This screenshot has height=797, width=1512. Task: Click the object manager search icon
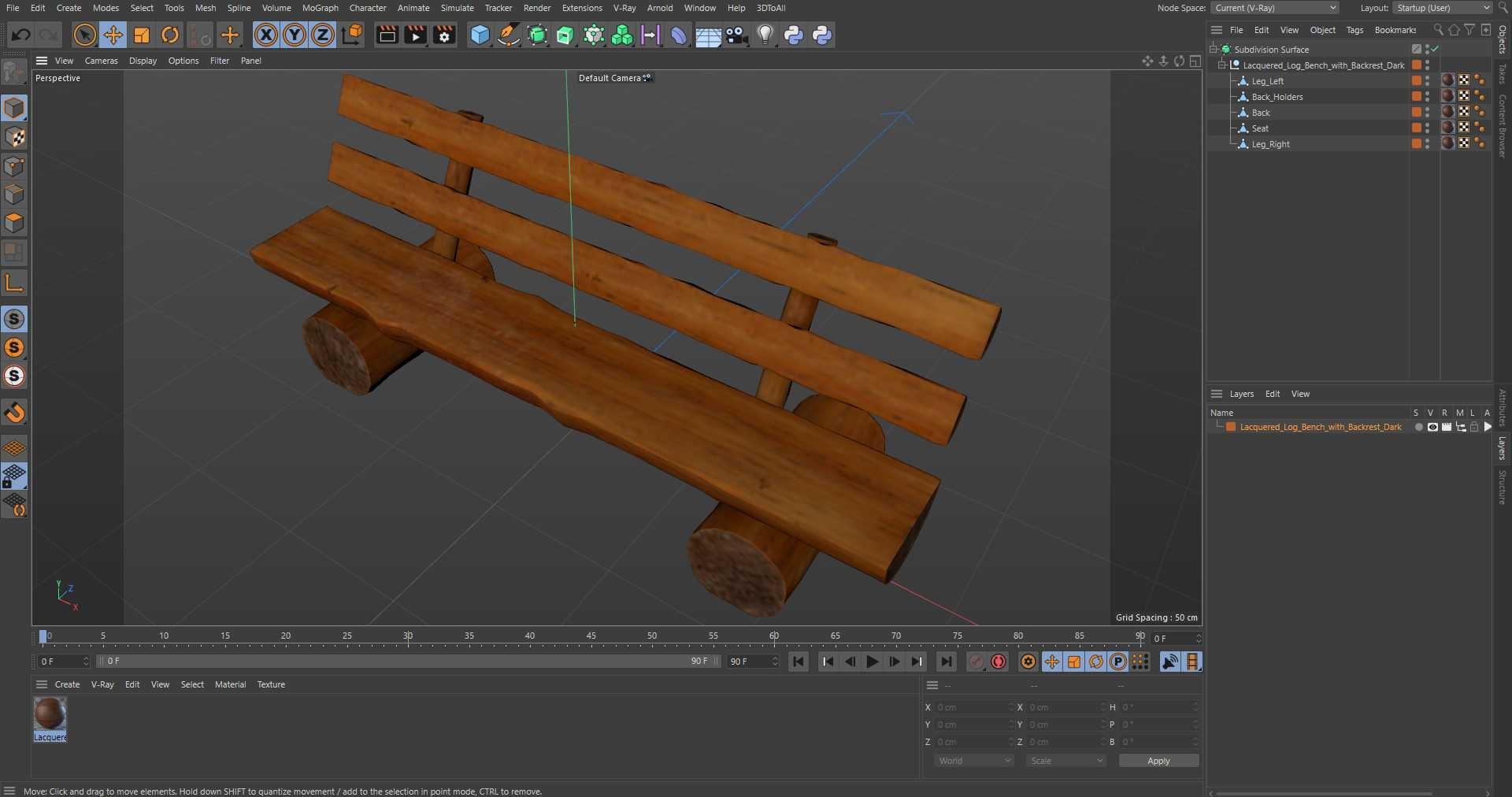(1438, 30)
